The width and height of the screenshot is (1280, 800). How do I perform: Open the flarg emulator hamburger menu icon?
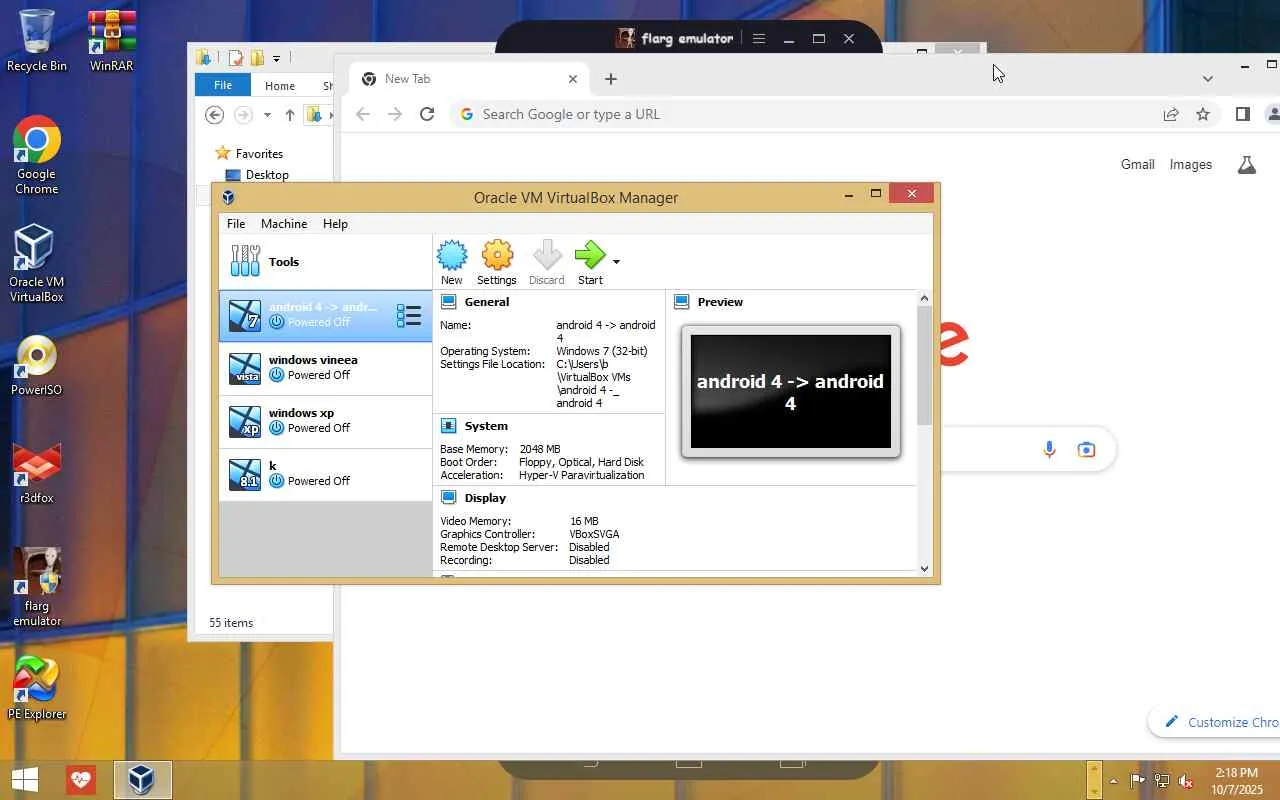point(759,39)
